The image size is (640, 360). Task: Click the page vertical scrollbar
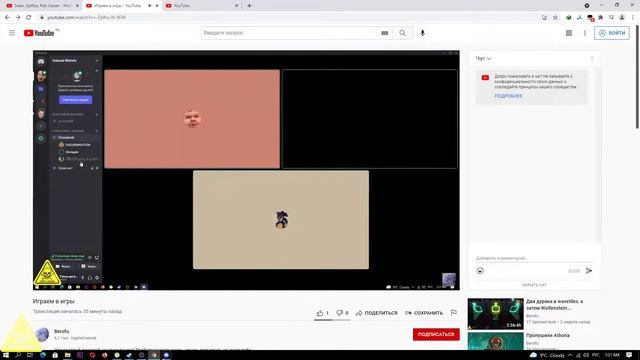click(x=637, y=76)
